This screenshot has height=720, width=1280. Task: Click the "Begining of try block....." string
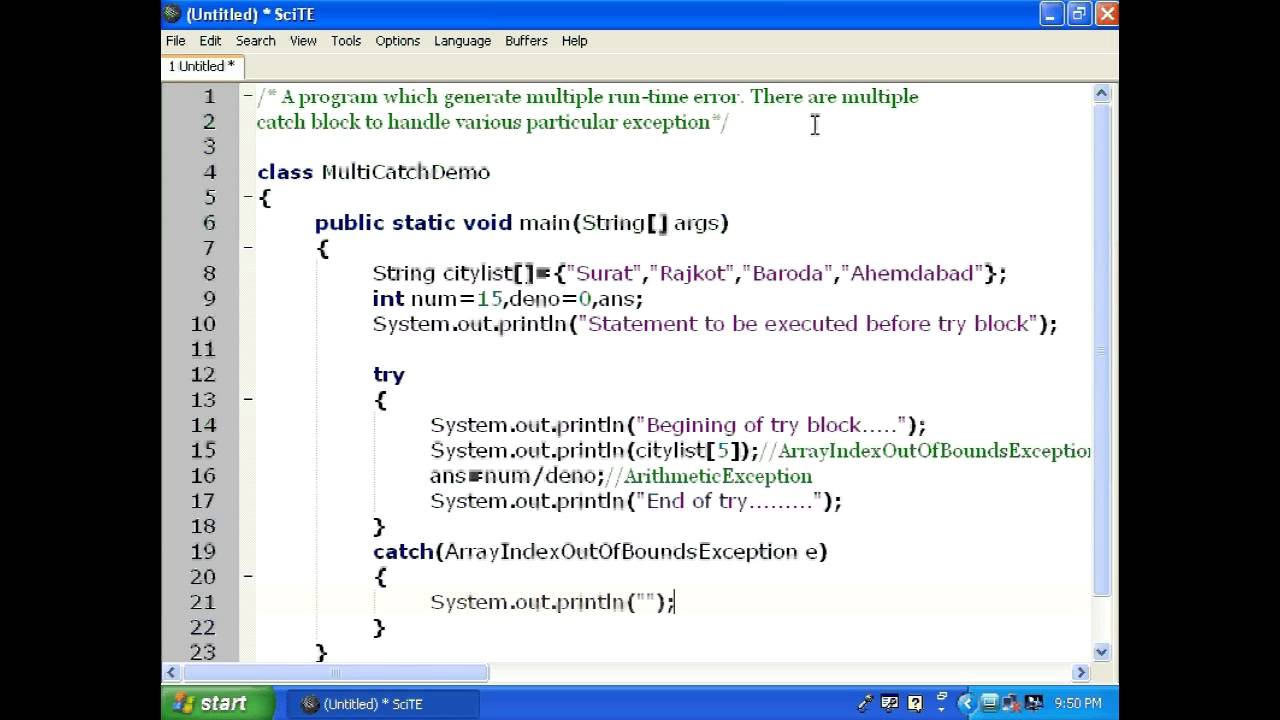[x=771, y=425]
